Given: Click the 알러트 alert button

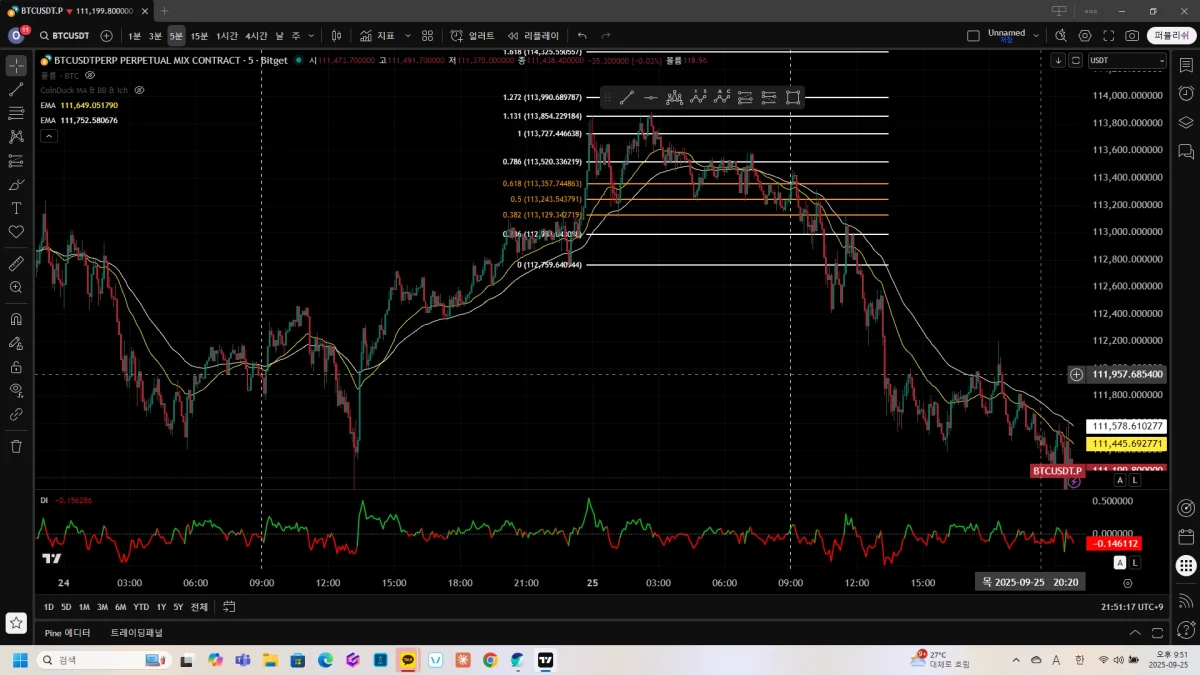Looking at the screenshot, I should click(472, 36).
